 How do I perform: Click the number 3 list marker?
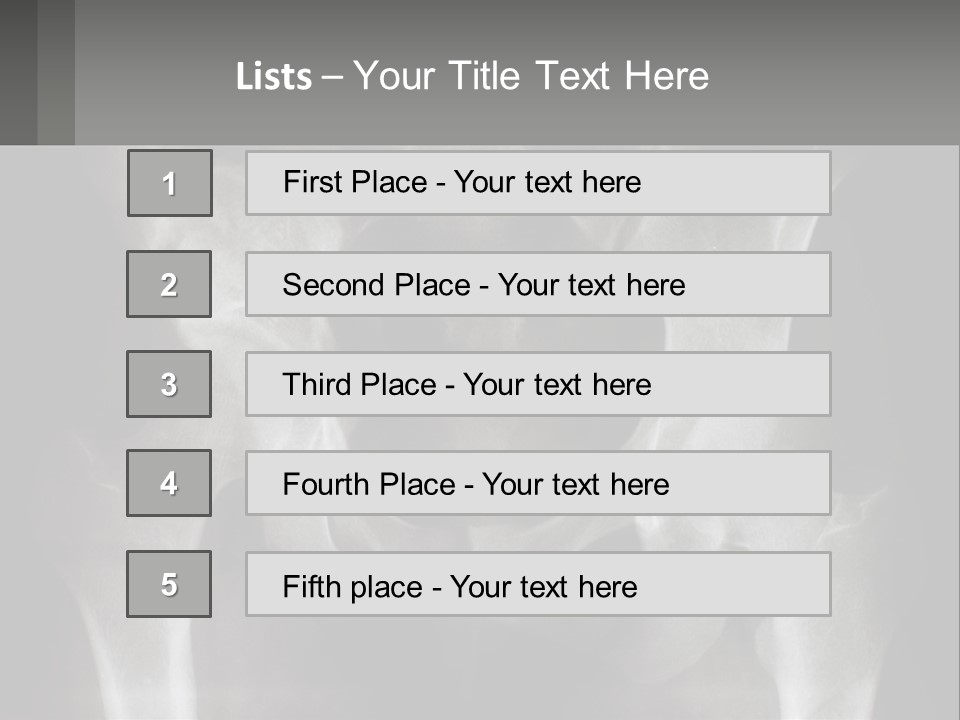(x=169, y=384)
